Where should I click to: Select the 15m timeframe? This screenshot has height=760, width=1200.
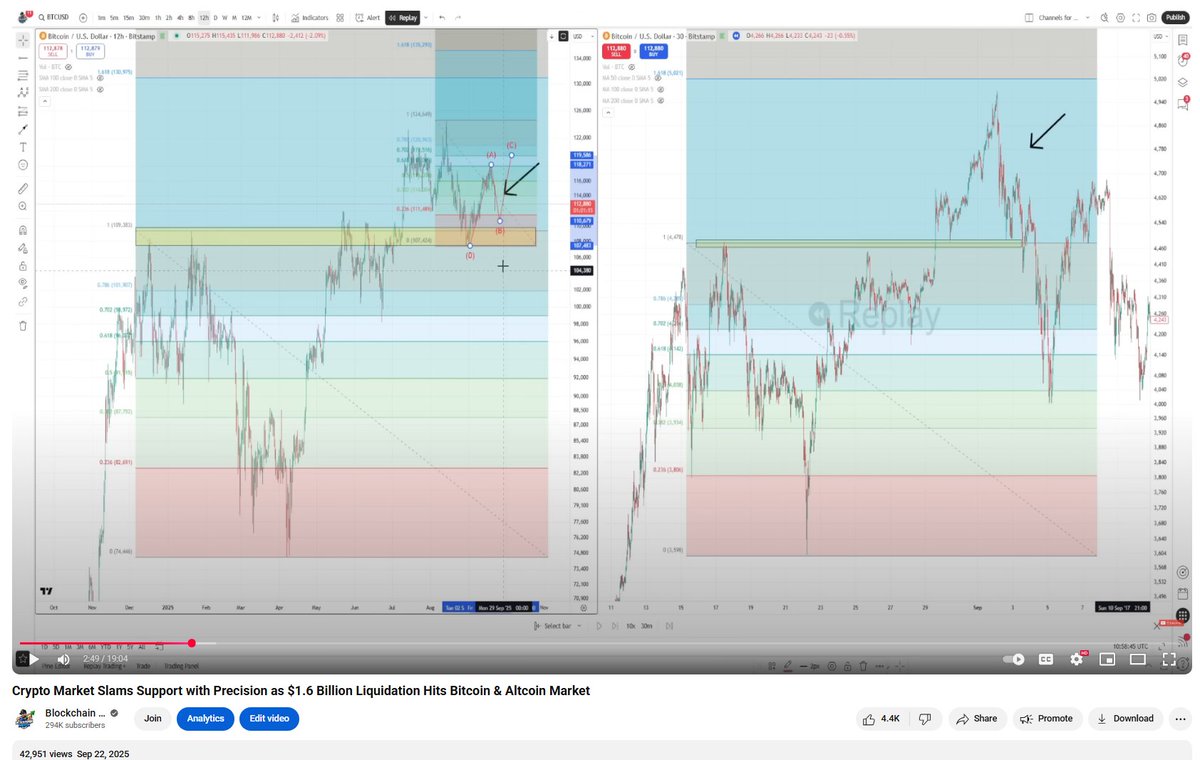[130, 17]
